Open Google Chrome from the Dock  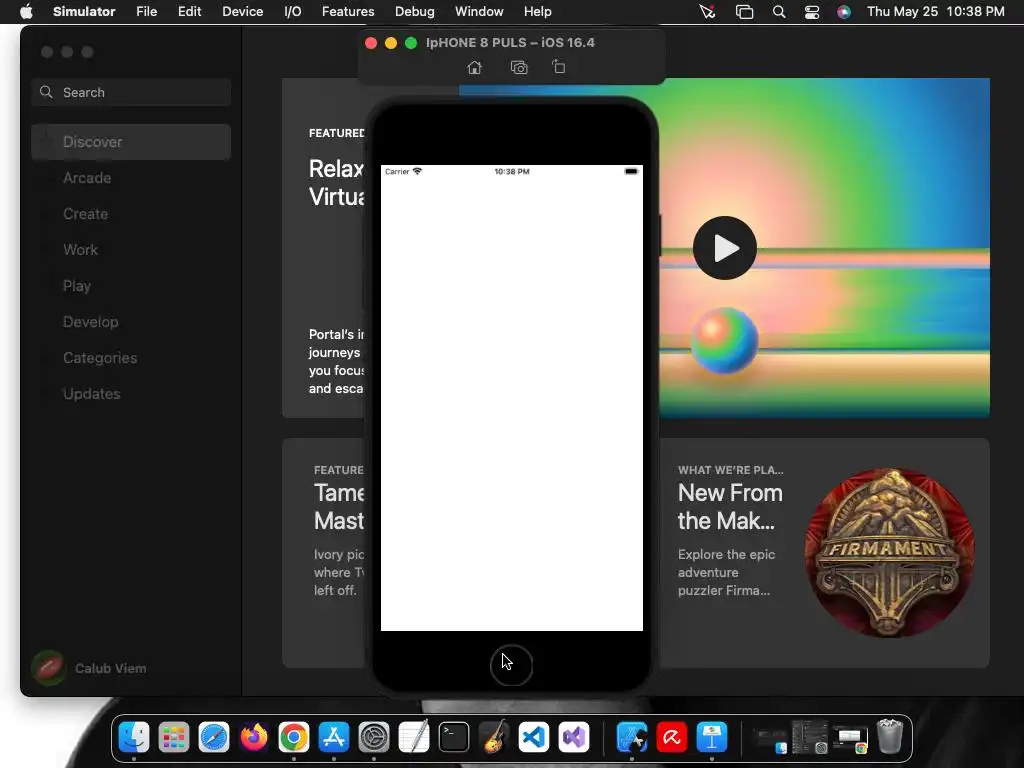294,738
